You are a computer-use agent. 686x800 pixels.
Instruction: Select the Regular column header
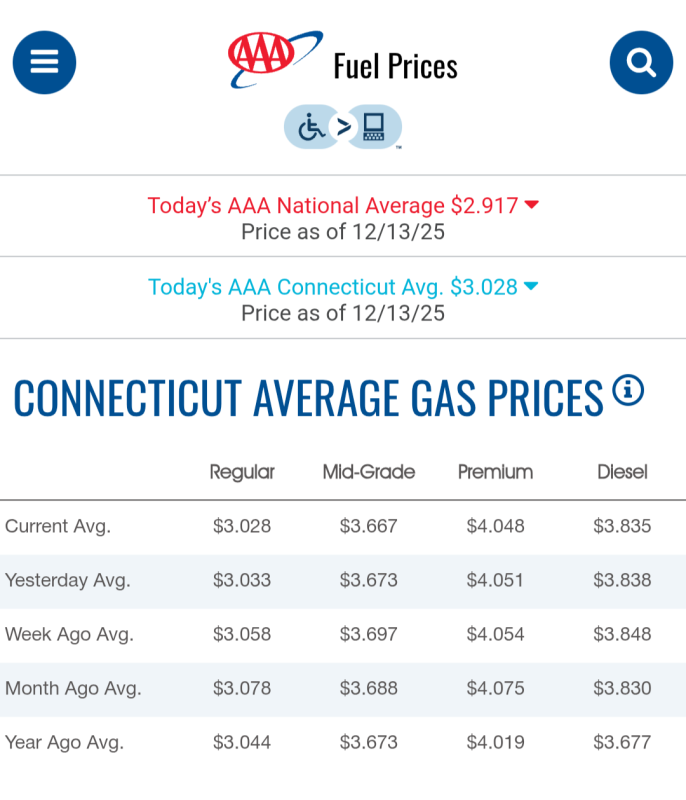(242, 472)
